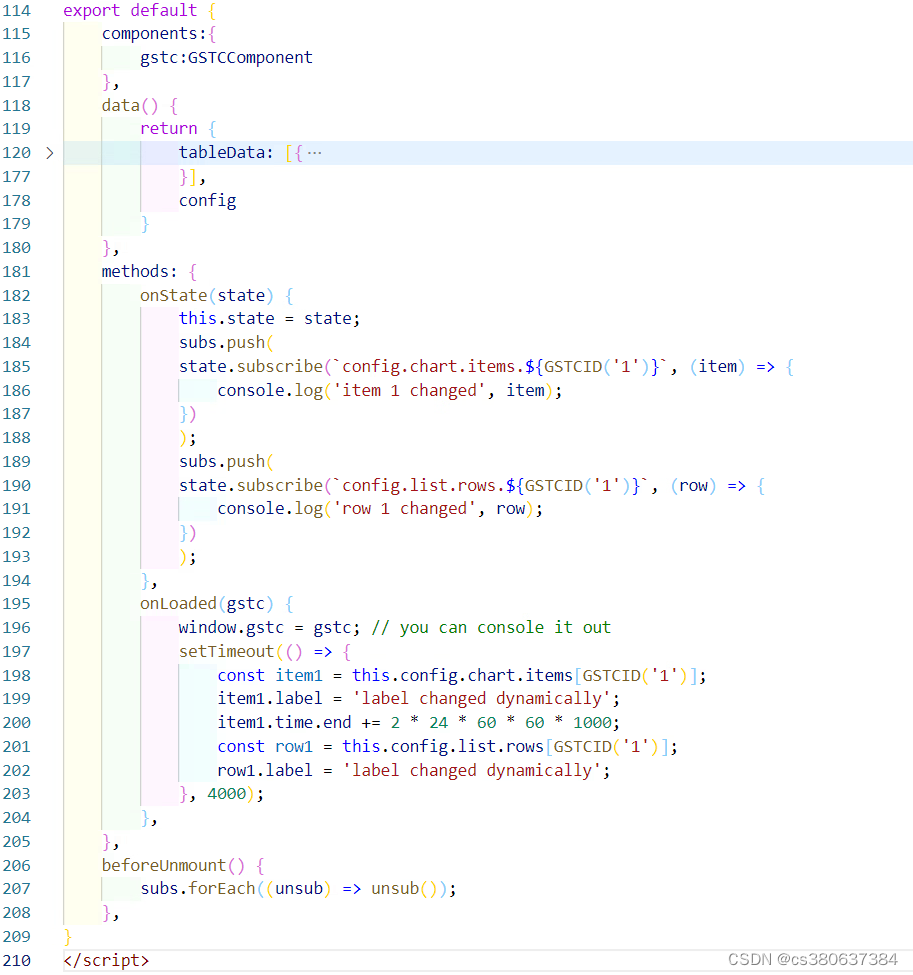Click 'subs.forEach' on line 207
This screenshot has height=975, width=913.
[x=198, y=889]
